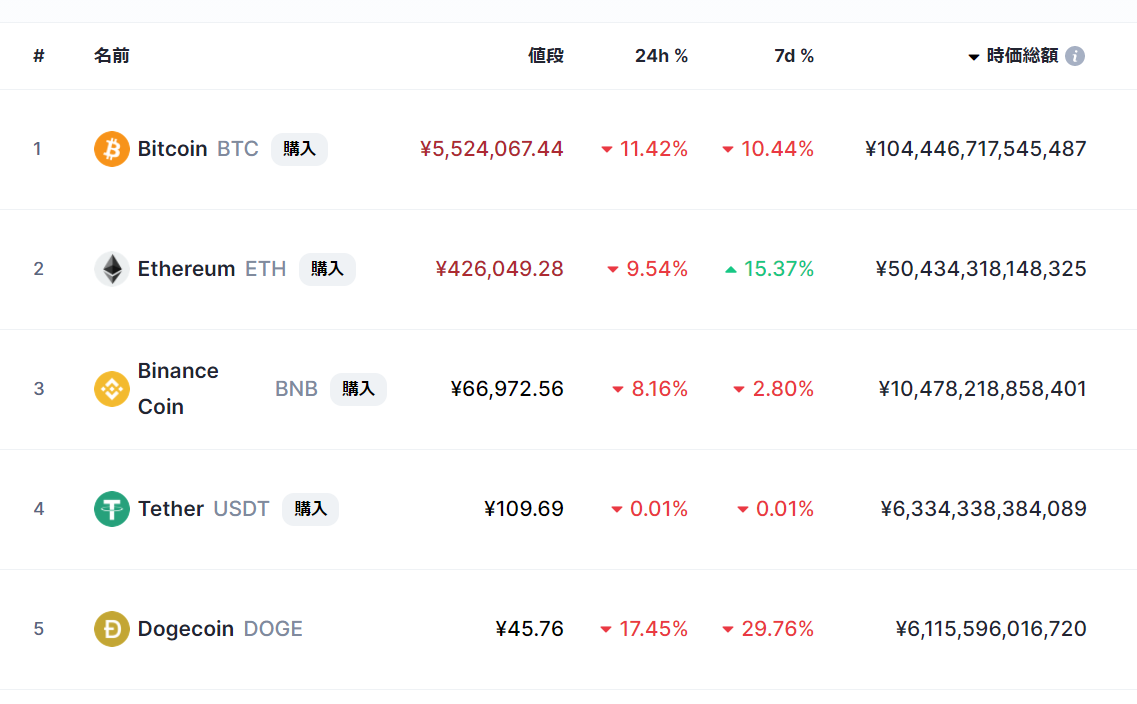Open the Bitcoin BTC name link
1137x704 pixels.
173,148
